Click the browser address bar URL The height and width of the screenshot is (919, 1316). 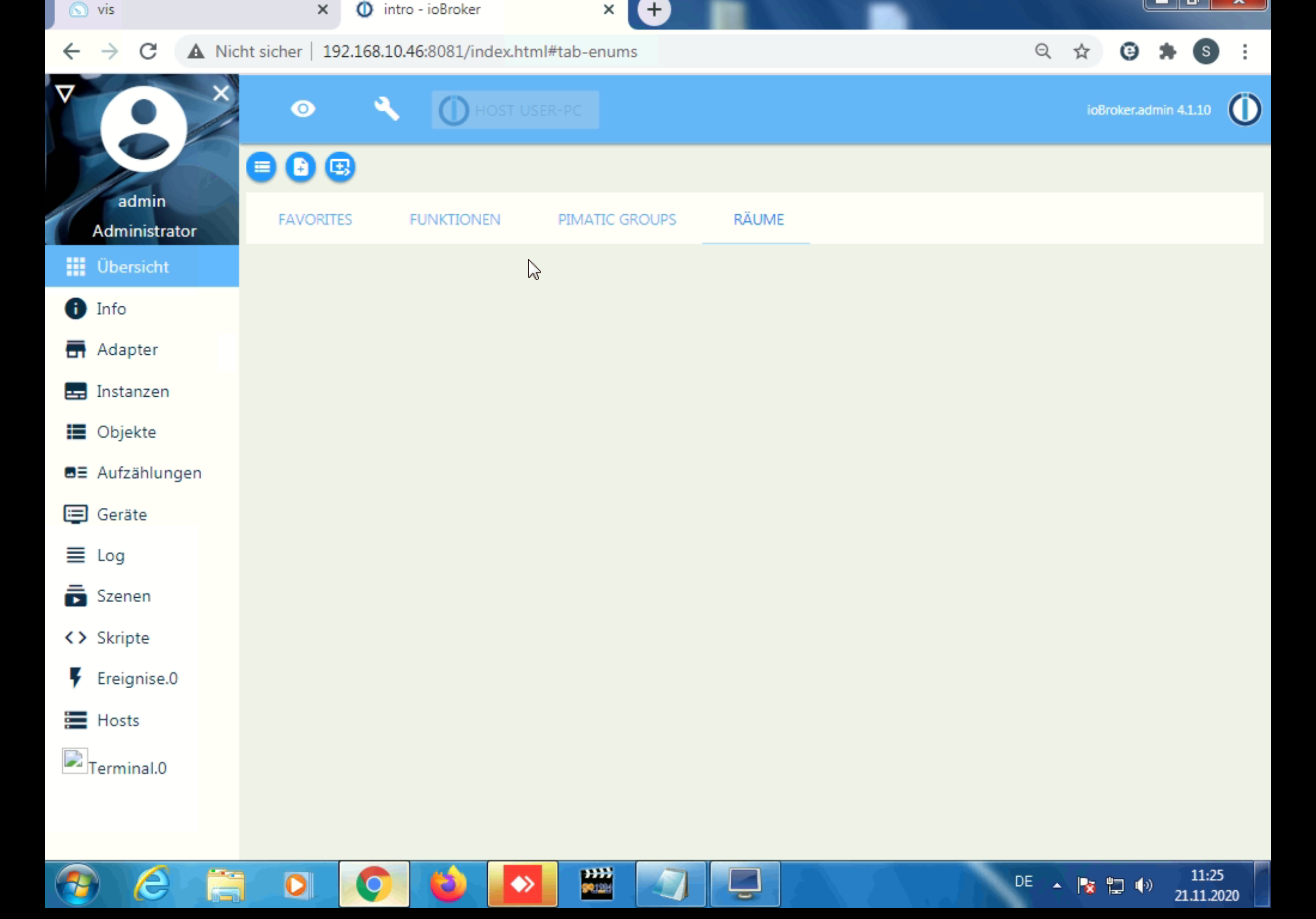[480, 52]
